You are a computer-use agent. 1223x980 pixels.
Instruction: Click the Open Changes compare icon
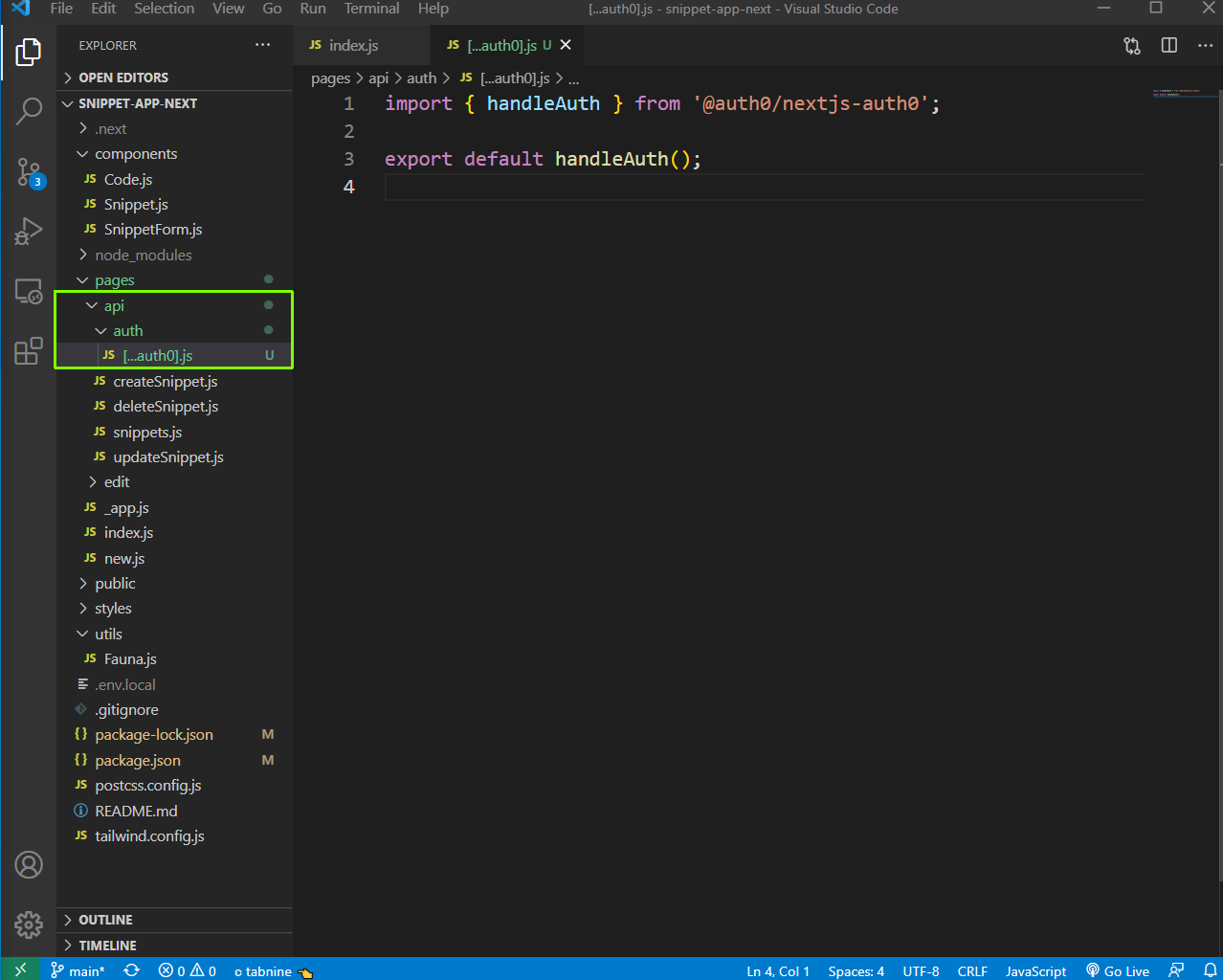click(x=1132, y=45)
